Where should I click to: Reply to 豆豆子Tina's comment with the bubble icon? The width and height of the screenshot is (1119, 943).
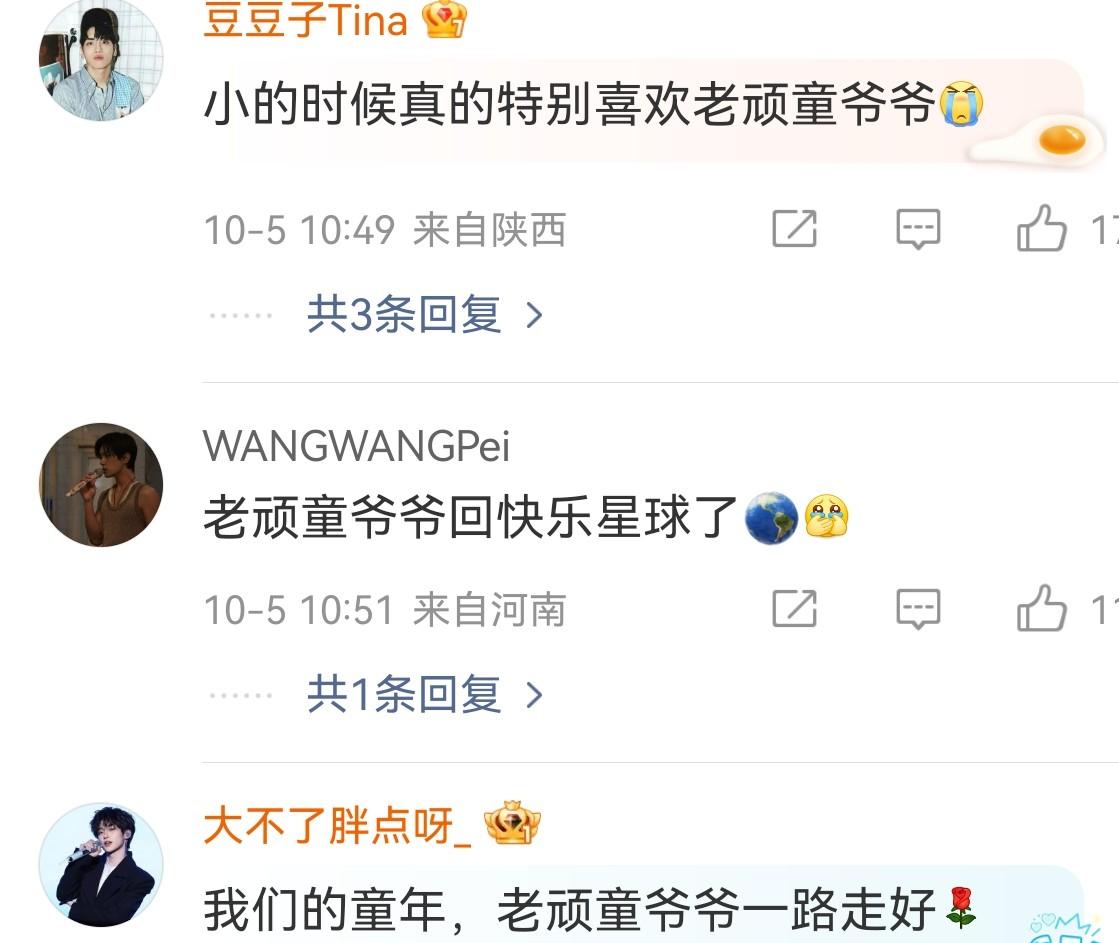point(918,229)
